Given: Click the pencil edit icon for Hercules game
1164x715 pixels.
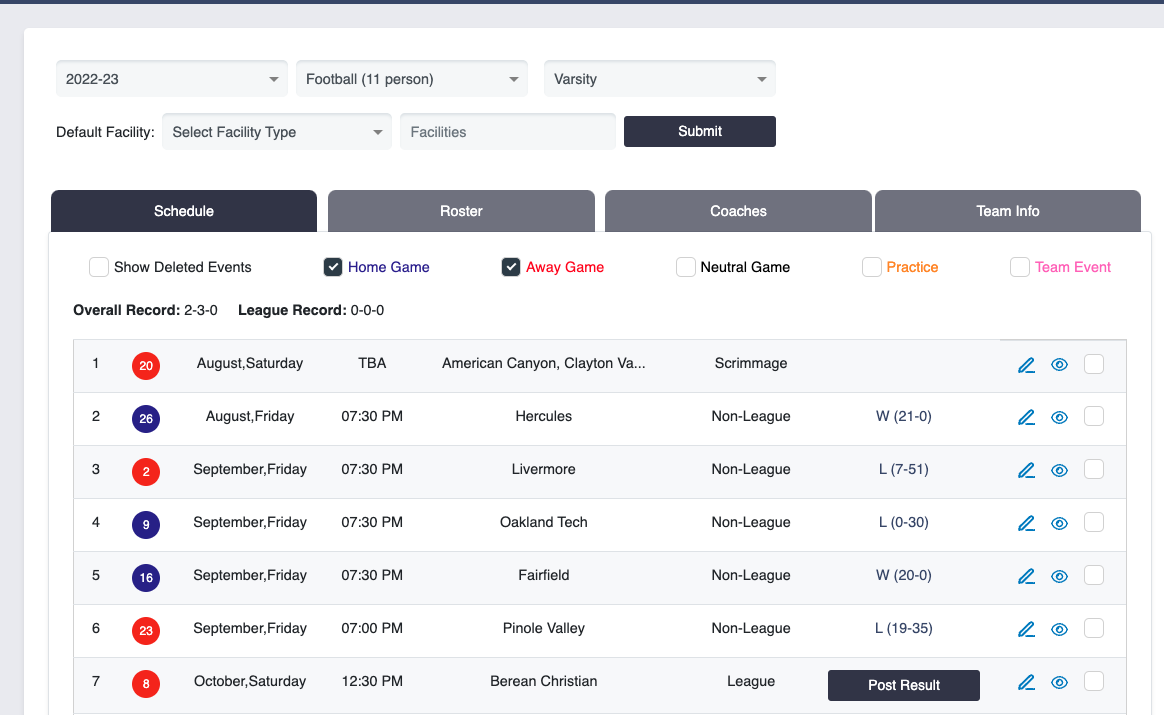Looking at the screenshot, I should click(1026, 417).
